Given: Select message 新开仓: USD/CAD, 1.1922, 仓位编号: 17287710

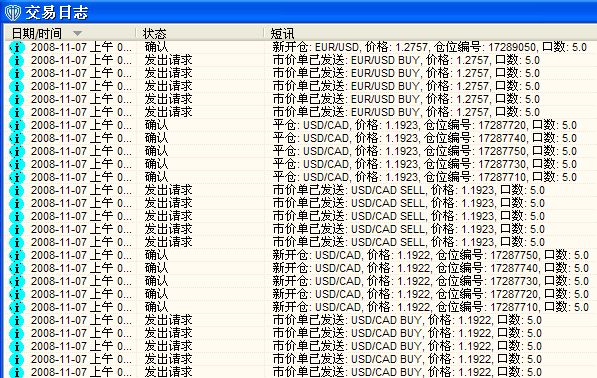Looking at the screenshot, I should coord(431,307).
